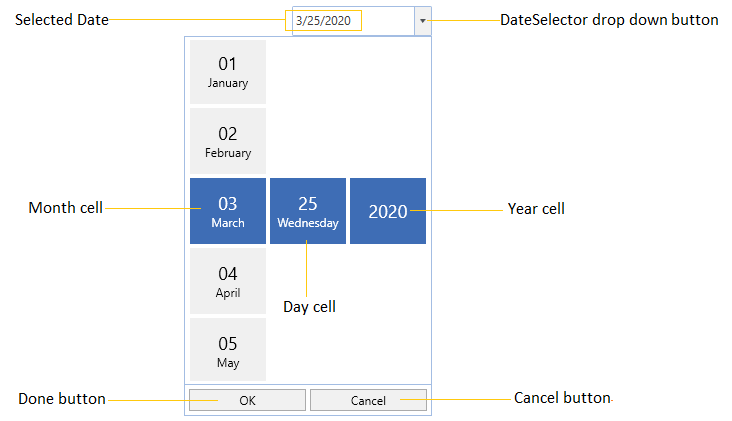The image size is (732, 421).
Task: Select the 01 January month cell
Action: (x=228, y=72)
